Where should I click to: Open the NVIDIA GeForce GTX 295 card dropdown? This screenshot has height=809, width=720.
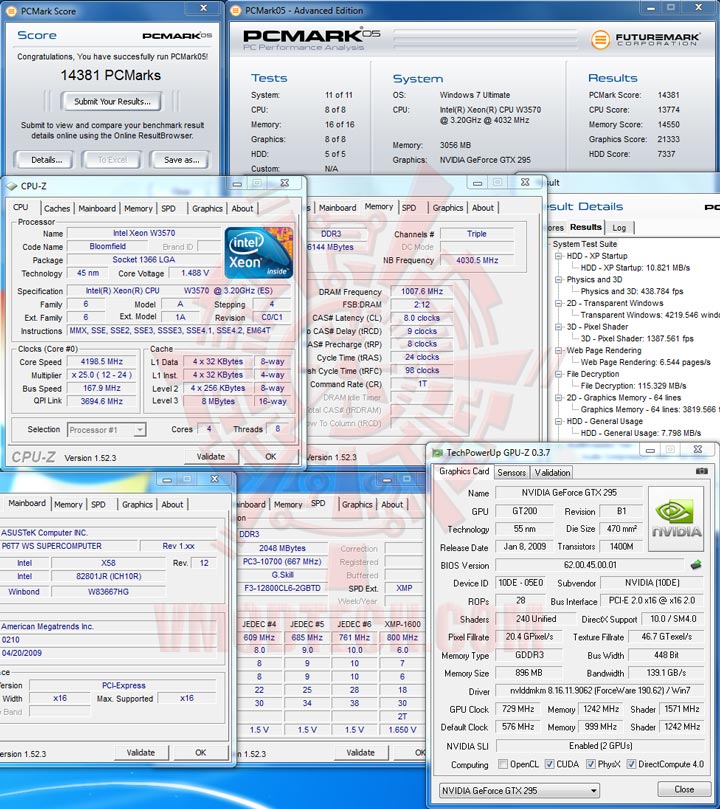coord(519,790)
